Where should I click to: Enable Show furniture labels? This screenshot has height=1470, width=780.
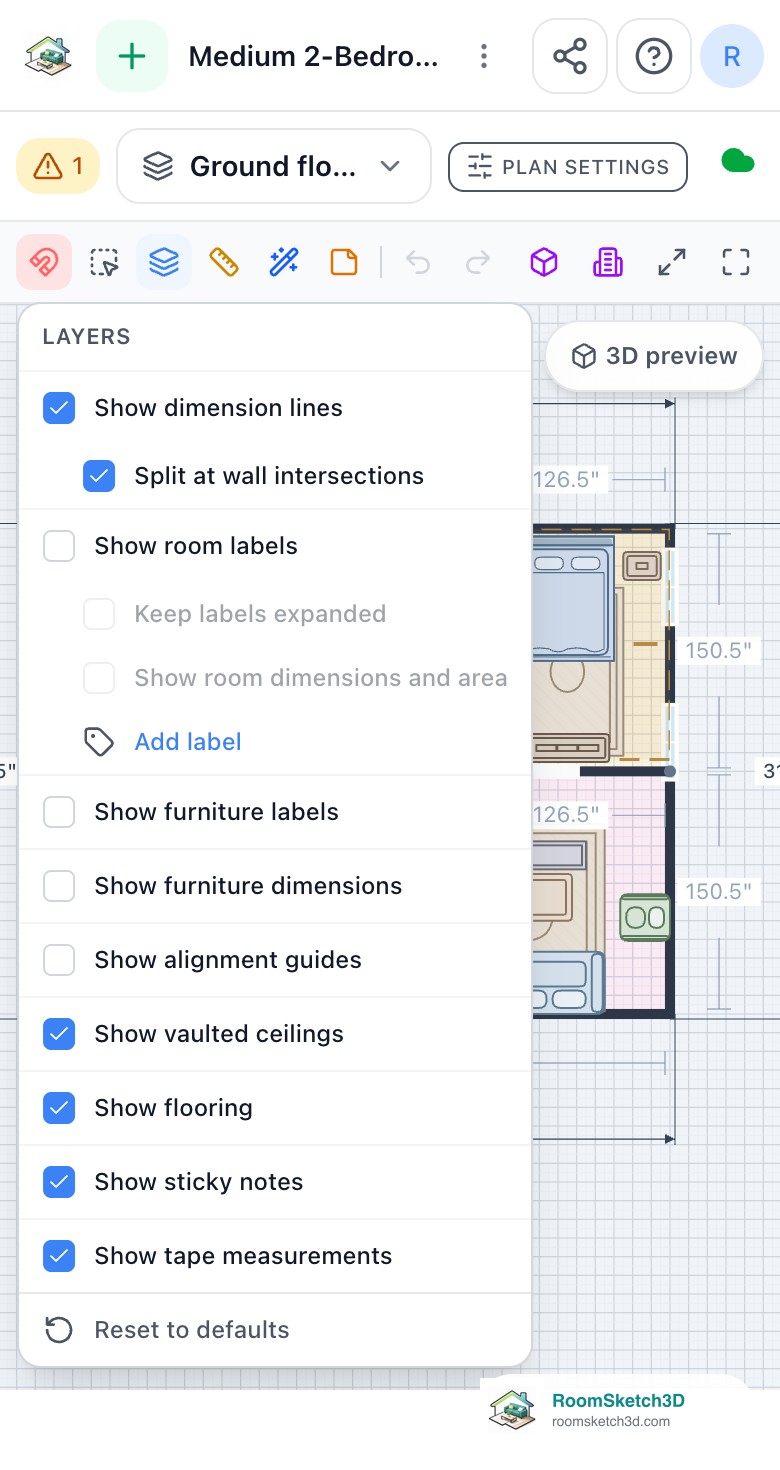tap(59, 812)
